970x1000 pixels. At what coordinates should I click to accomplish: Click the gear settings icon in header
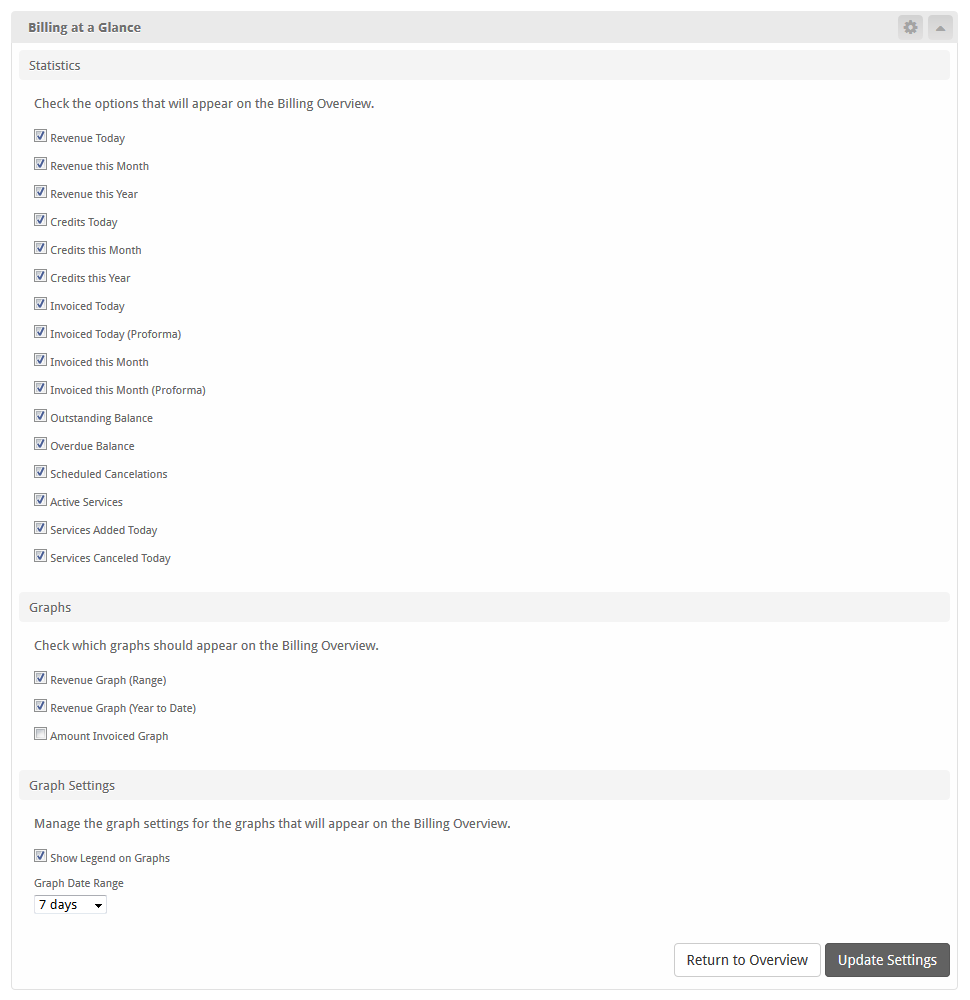[x=909, y=27]
